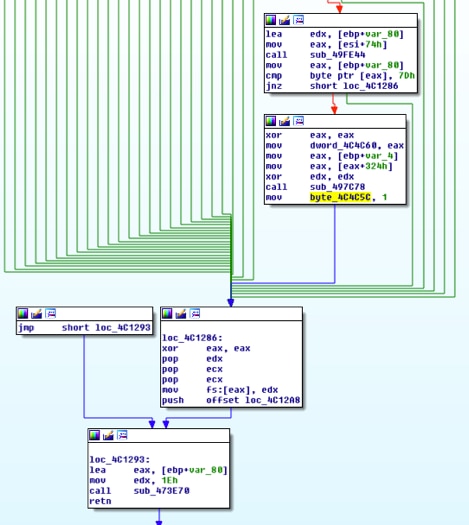The width and height of the screenshot is (469, 525).
Task: Click offset loc_4C12A8 in push instruction
Action: [x=253, y=400]
